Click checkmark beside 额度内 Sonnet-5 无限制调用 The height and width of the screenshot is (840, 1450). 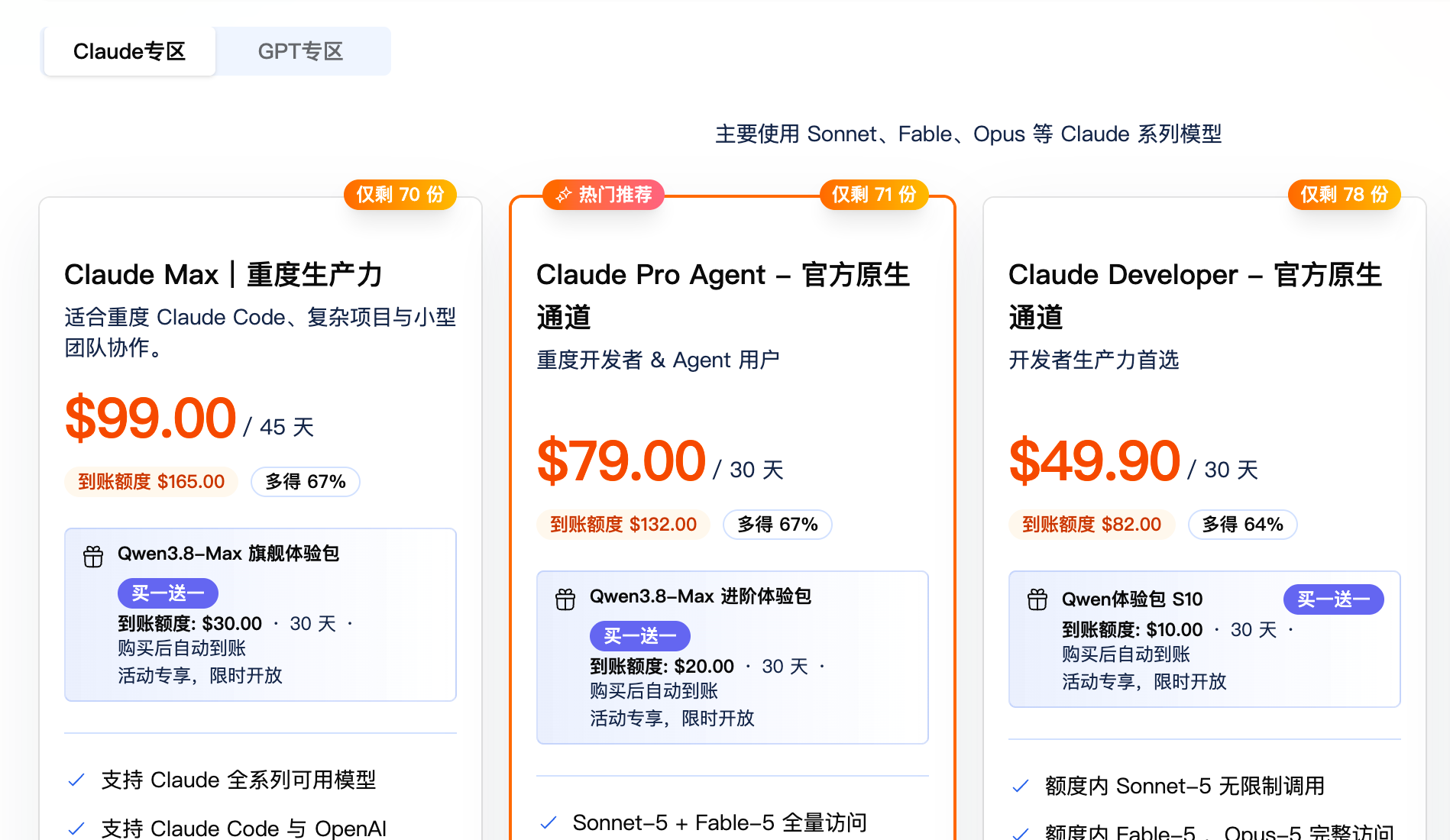pyautogui.click(x=1021, y=786)
